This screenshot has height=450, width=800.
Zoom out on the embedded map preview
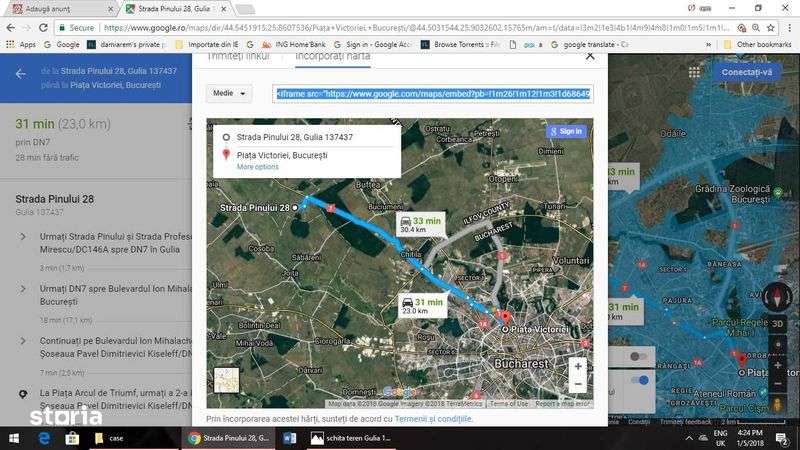click(x=578, y=384)
